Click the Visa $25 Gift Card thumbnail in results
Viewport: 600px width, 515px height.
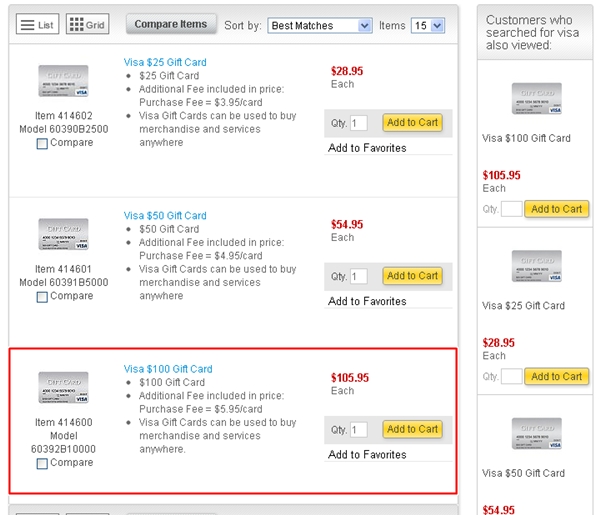(x=64, y=81)
